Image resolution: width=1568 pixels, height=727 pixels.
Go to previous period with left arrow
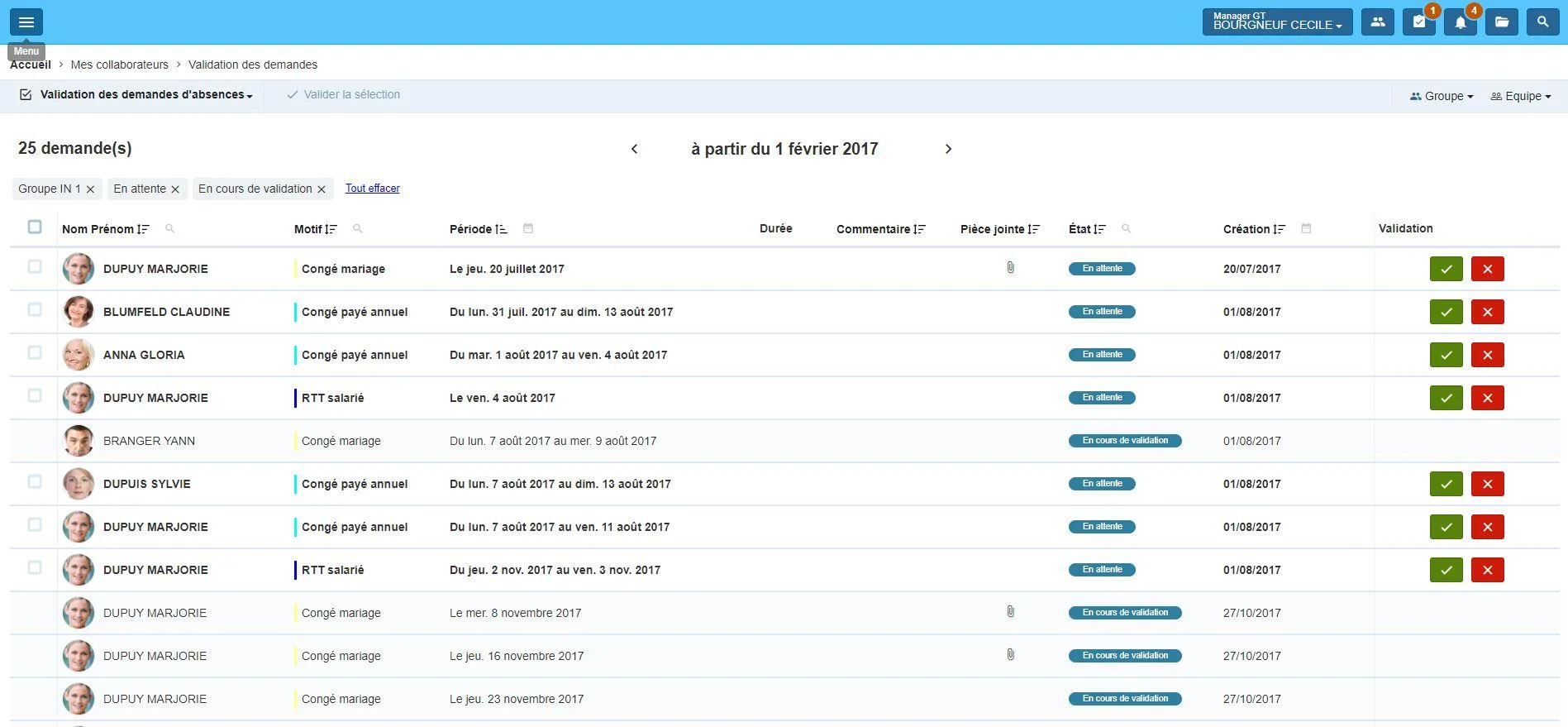pyautogui.click(x=635, y=149)
